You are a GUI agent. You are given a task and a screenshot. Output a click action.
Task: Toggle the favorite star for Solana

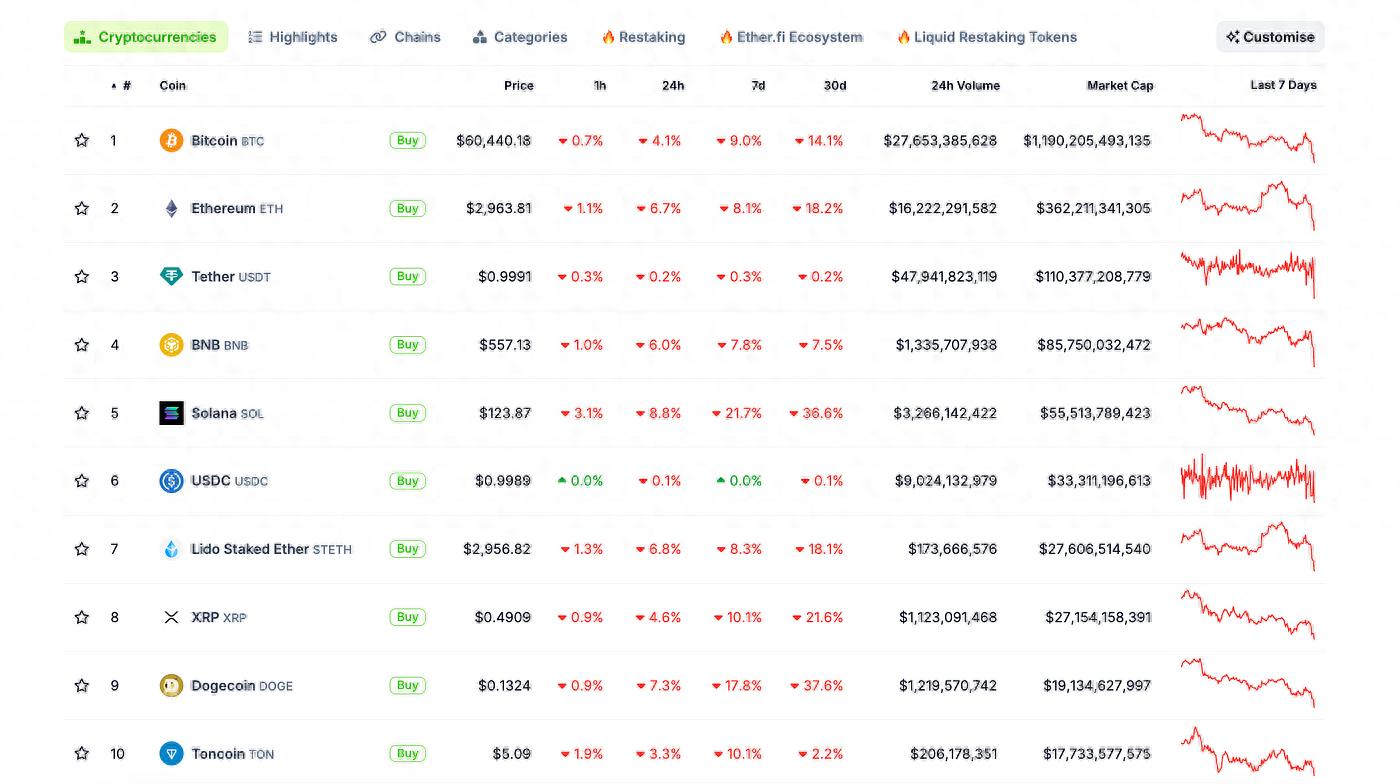coord(82,413)
